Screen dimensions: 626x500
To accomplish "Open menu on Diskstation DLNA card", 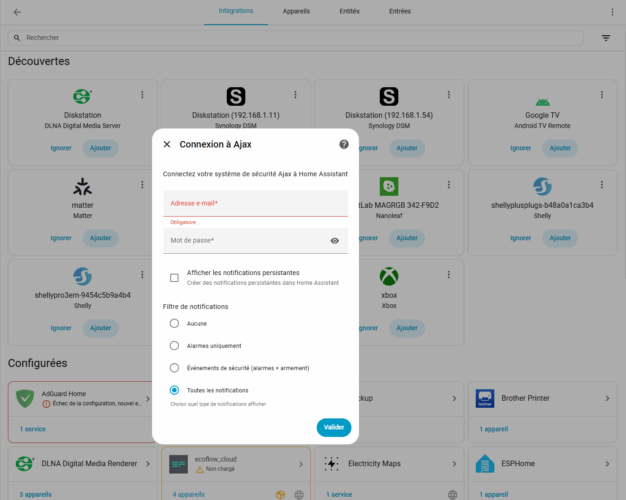I will point(142,95).
